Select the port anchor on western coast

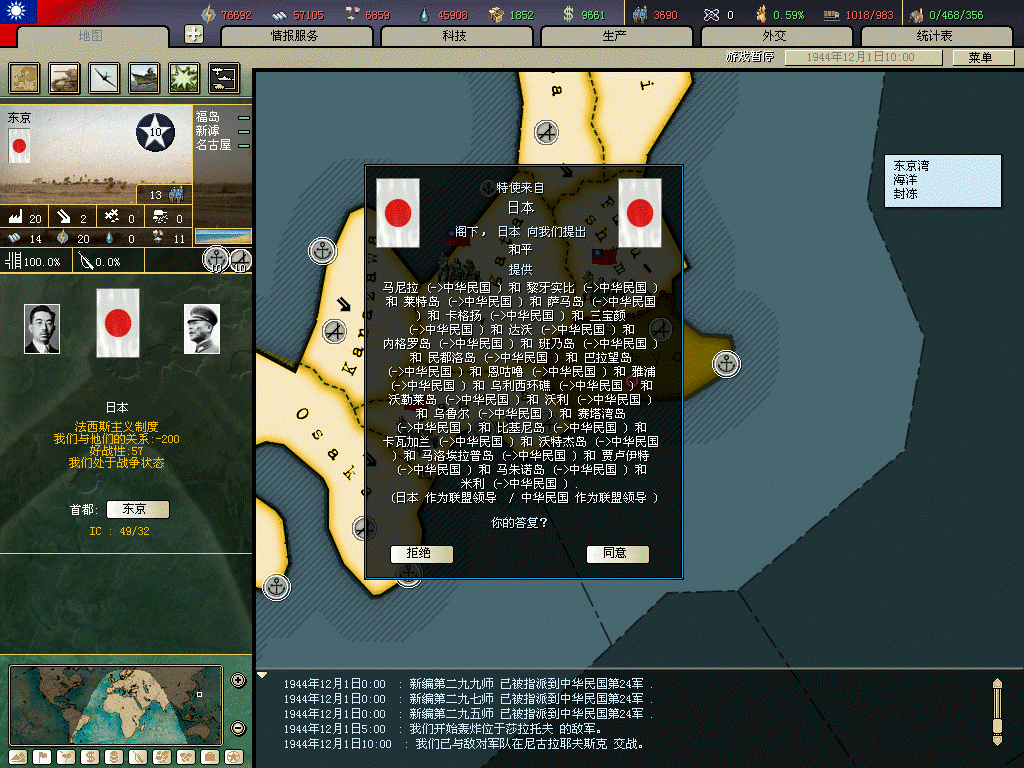(x=322, y=250)
